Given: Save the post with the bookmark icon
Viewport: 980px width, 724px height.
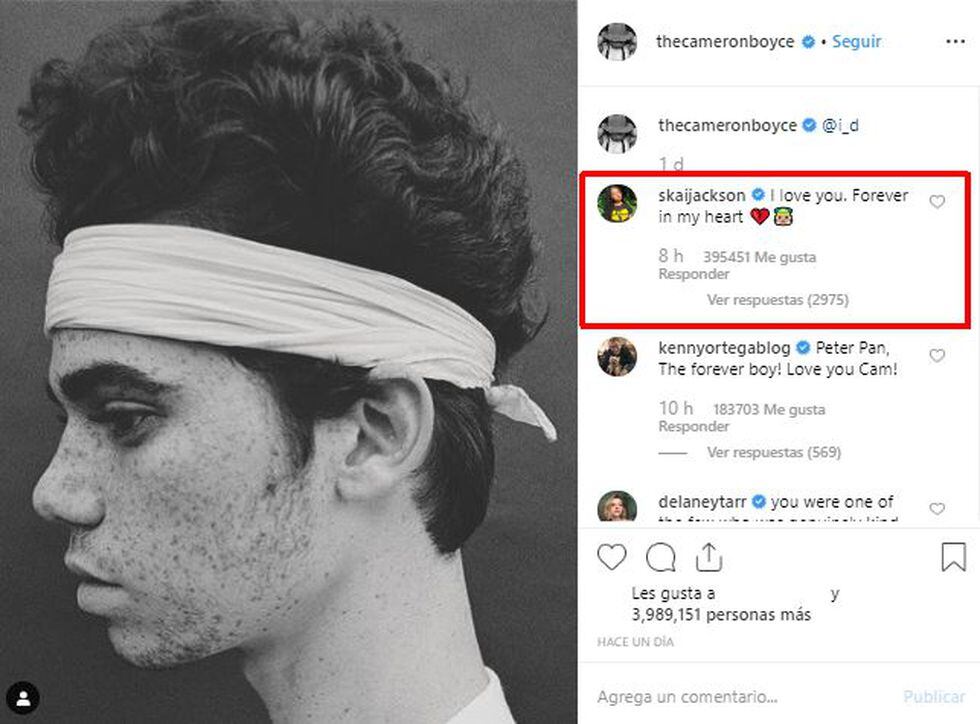Looking at the screenshot, I should click(954, 556).
